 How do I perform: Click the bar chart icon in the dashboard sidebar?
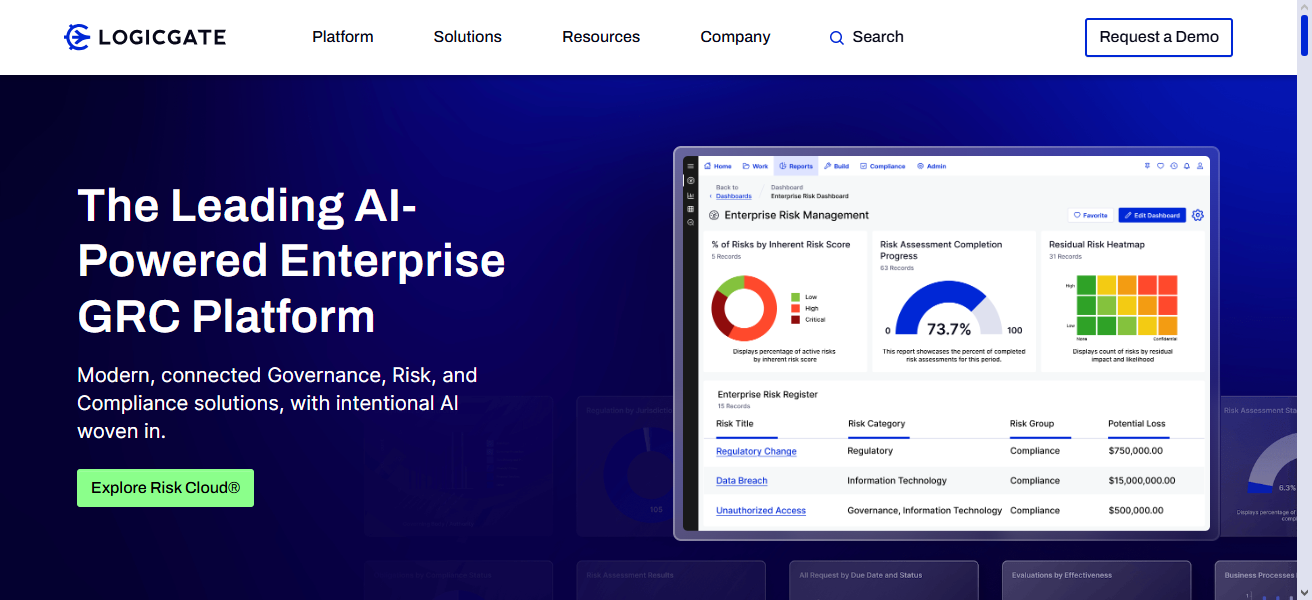[x=690, y=195]
